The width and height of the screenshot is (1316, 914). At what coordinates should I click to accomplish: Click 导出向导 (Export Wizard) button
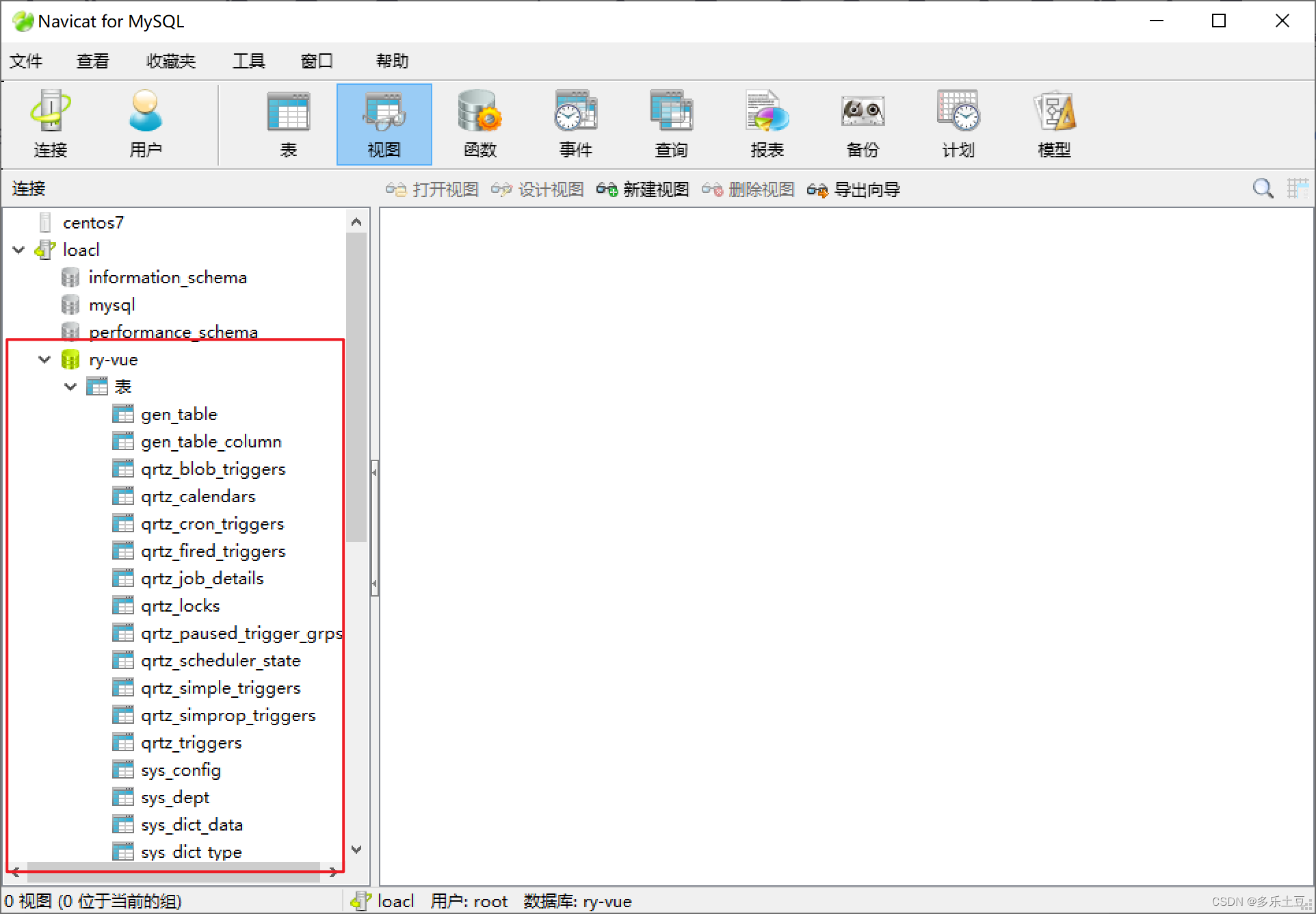854,190
